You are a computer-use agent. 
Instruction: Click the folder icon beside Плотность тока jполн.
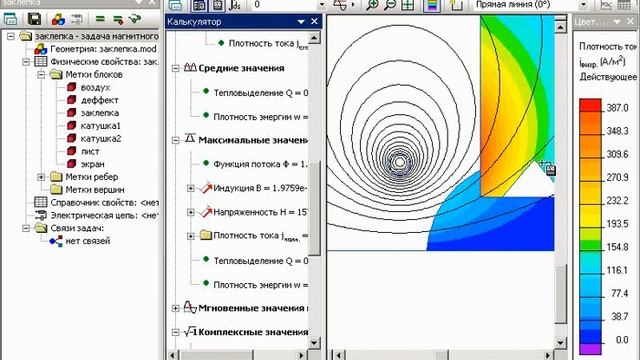pyautogui.click(x=206, y=235)
